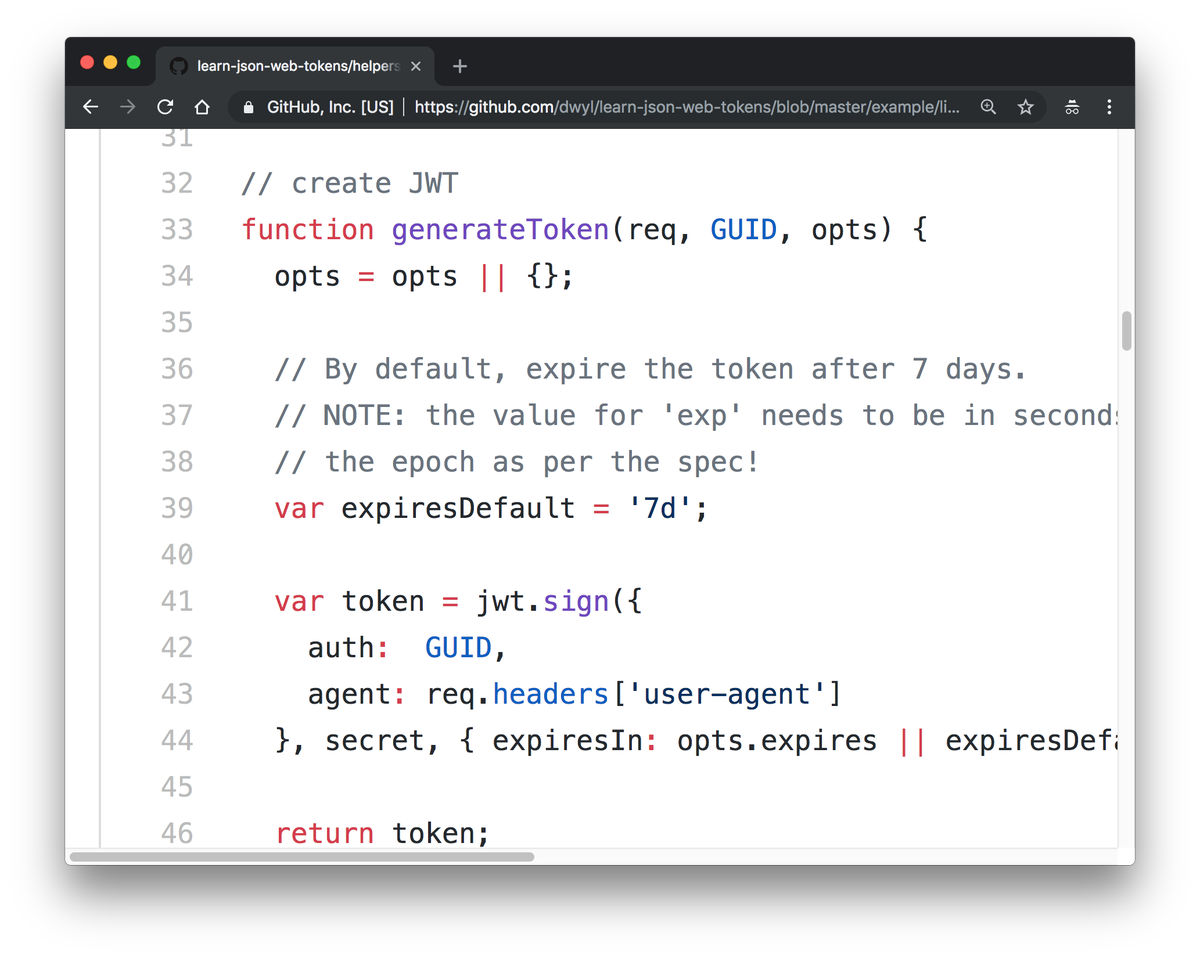Viewport: 1200px width, 958px height.
Task: Click the GitHub favicon on the tab
Action: point(179,66)
